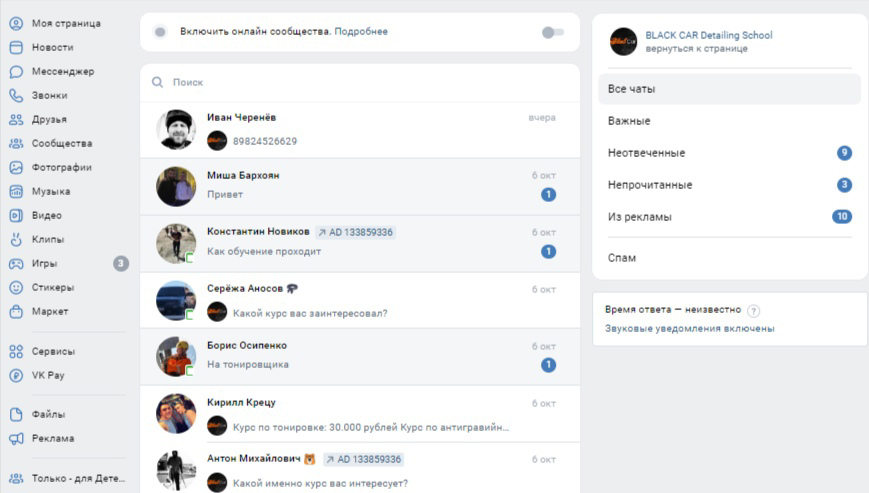
Task: Click Звуковые уведомления включены link
Action: pos(689,328)
